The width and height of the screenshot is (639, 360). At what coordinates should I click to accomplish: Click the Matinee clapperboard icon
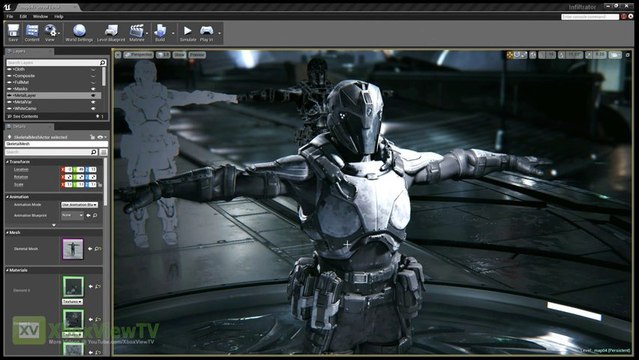coord(137,31)
